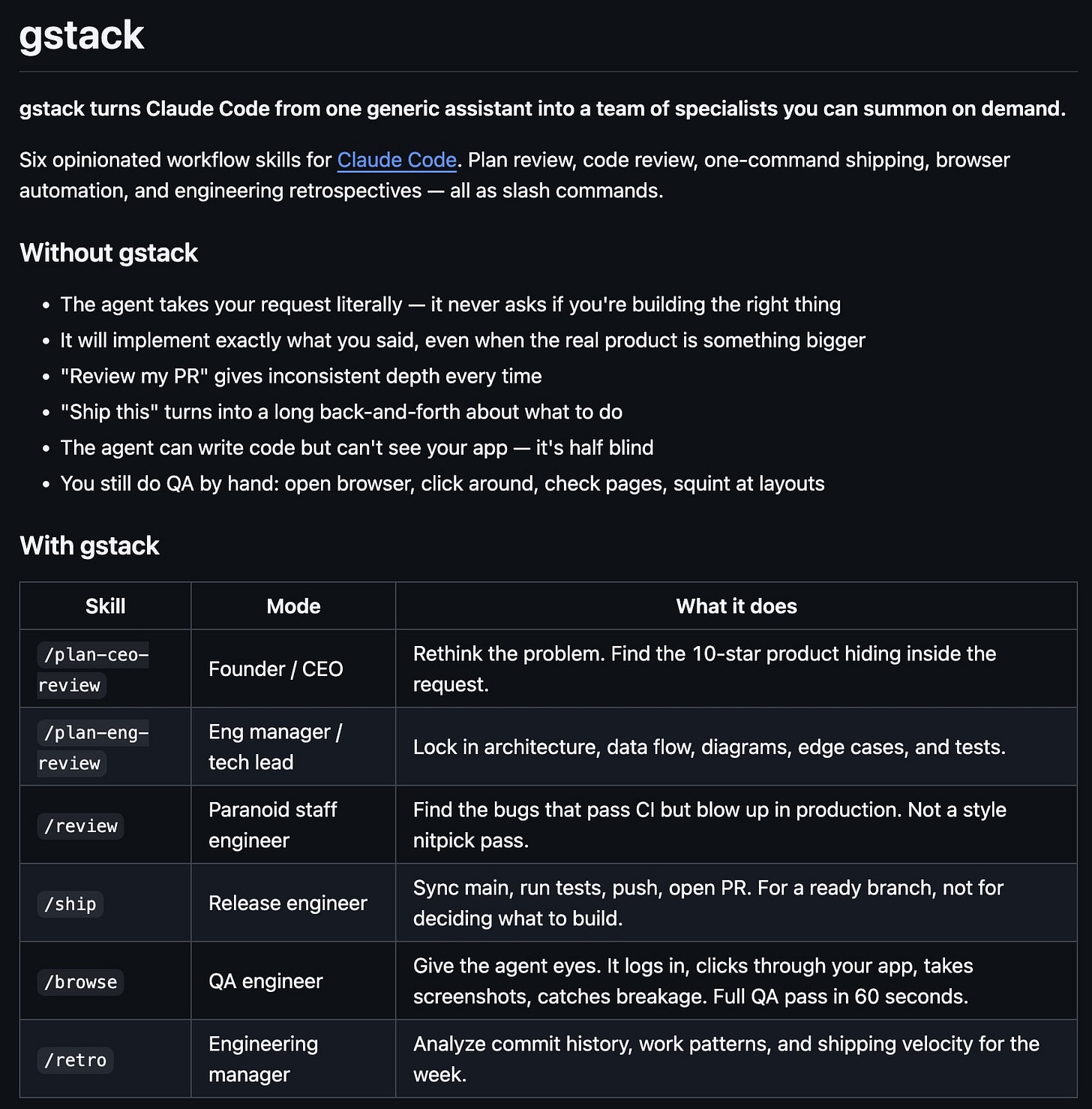Click the "Paranoid staff engineer" mode cell

point(272,825)
